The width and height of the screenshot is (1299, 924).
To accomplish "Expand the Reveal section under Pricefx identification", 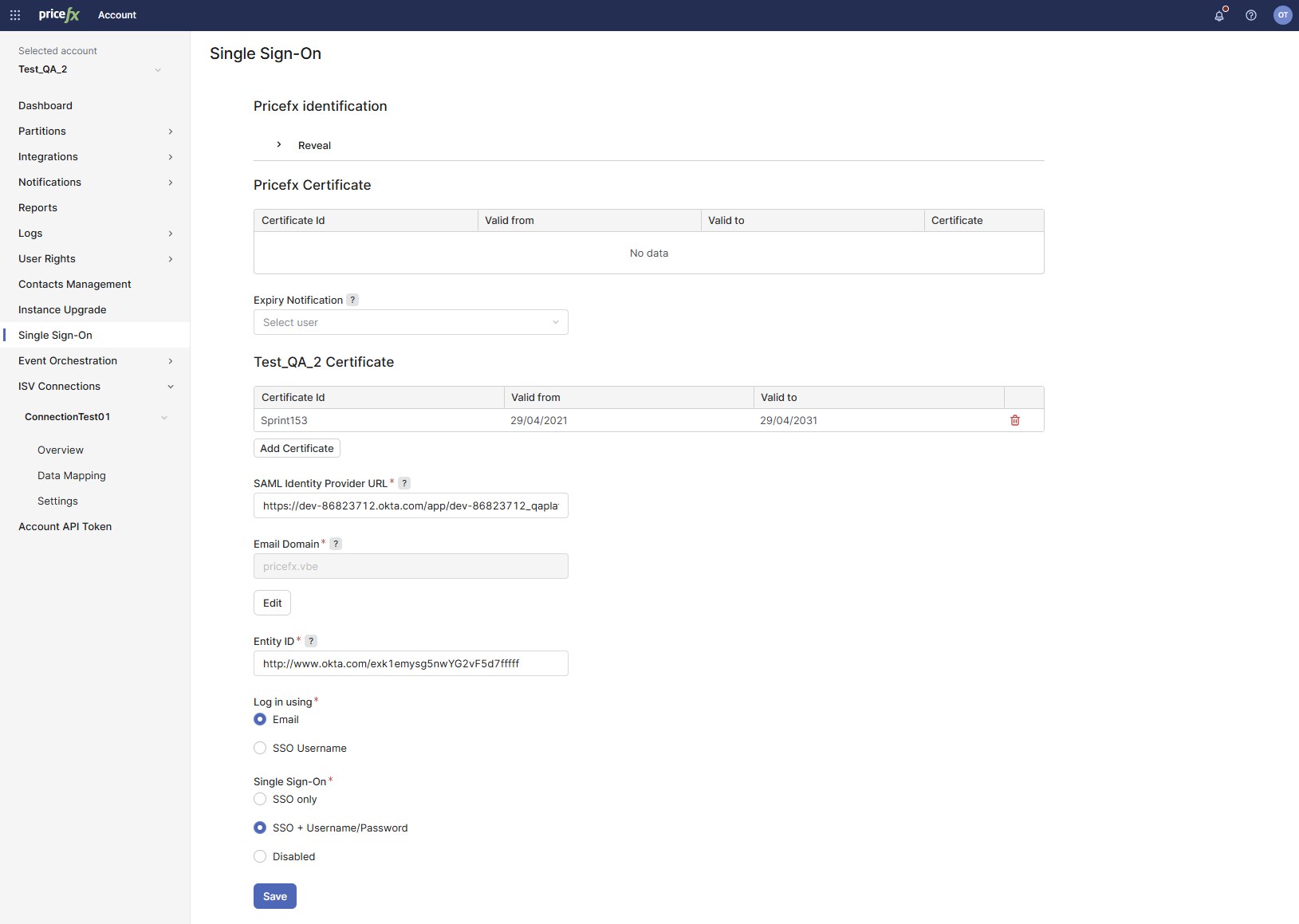I will pos(279,145).
